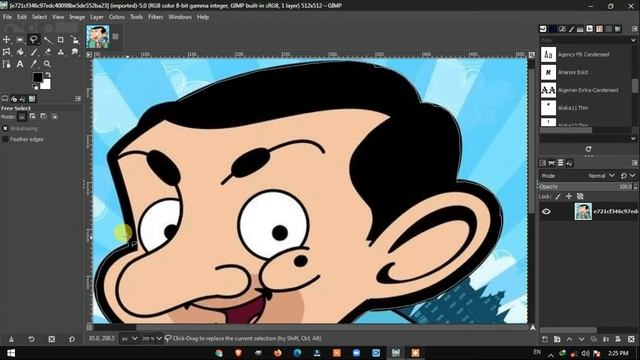
Task: Open Firefox from the taskbar
Action: click(278, 353)
